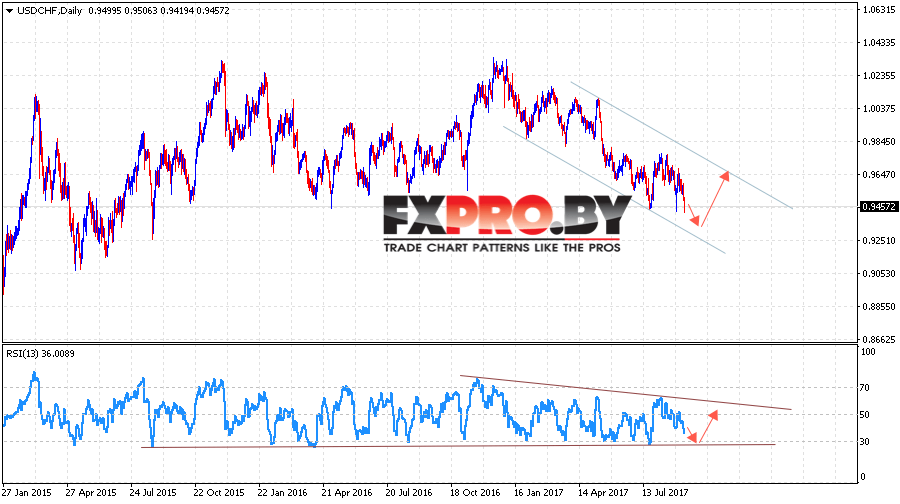Screen dimensions: 900x504
Task: Select the RSI upper descending resistance line
Action: [x=626, y=393]
